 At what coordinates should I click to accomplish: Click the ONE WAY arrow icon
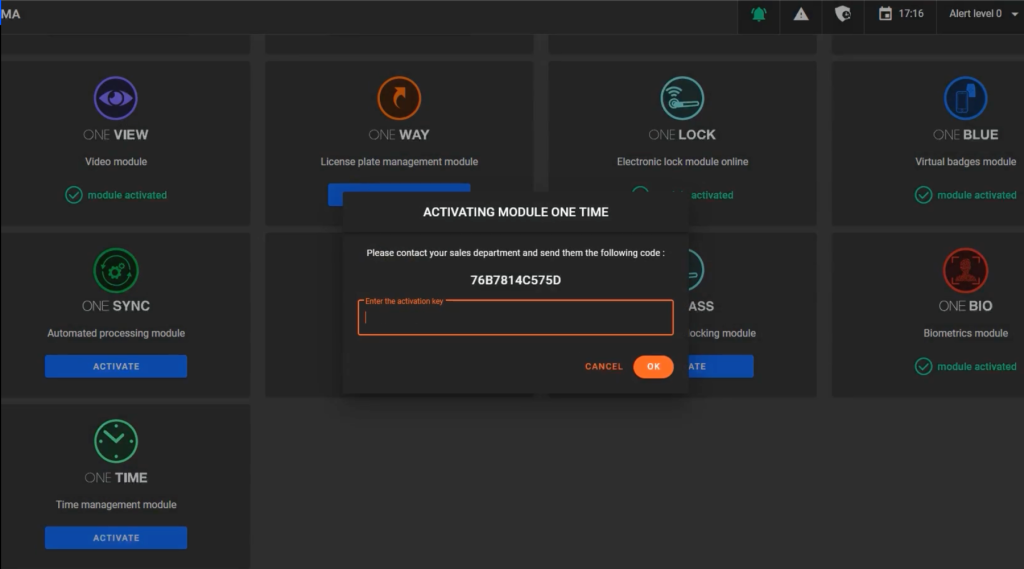399,98
